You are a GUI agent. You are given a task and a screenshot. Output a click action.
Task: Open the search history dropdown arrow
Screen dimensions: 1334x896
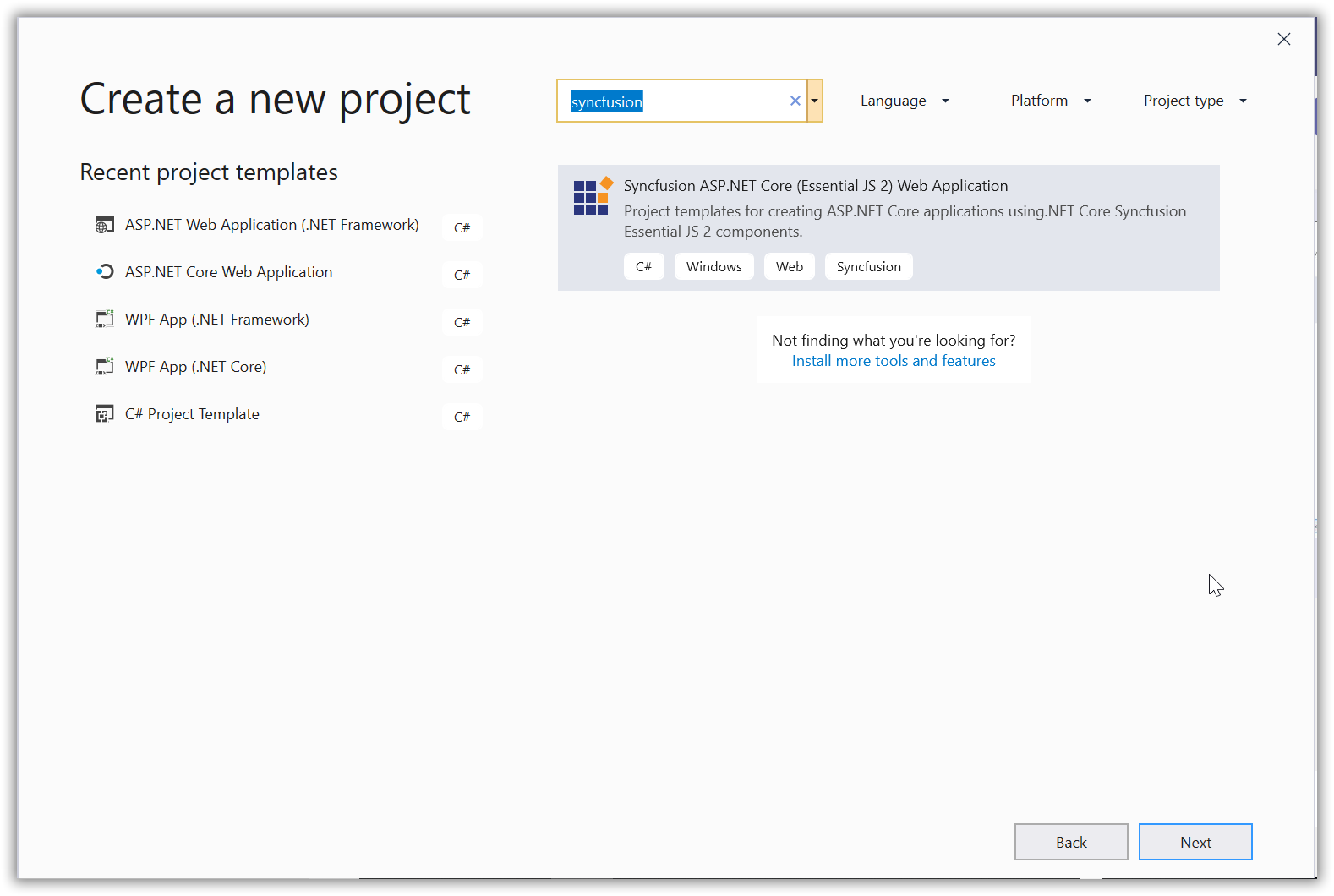click(815, 101)
